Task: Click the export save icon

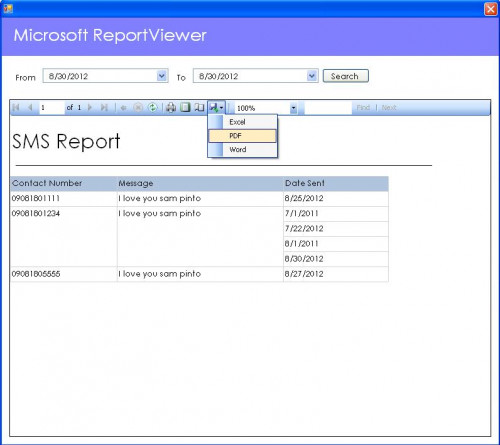Action: click(216, 107)
